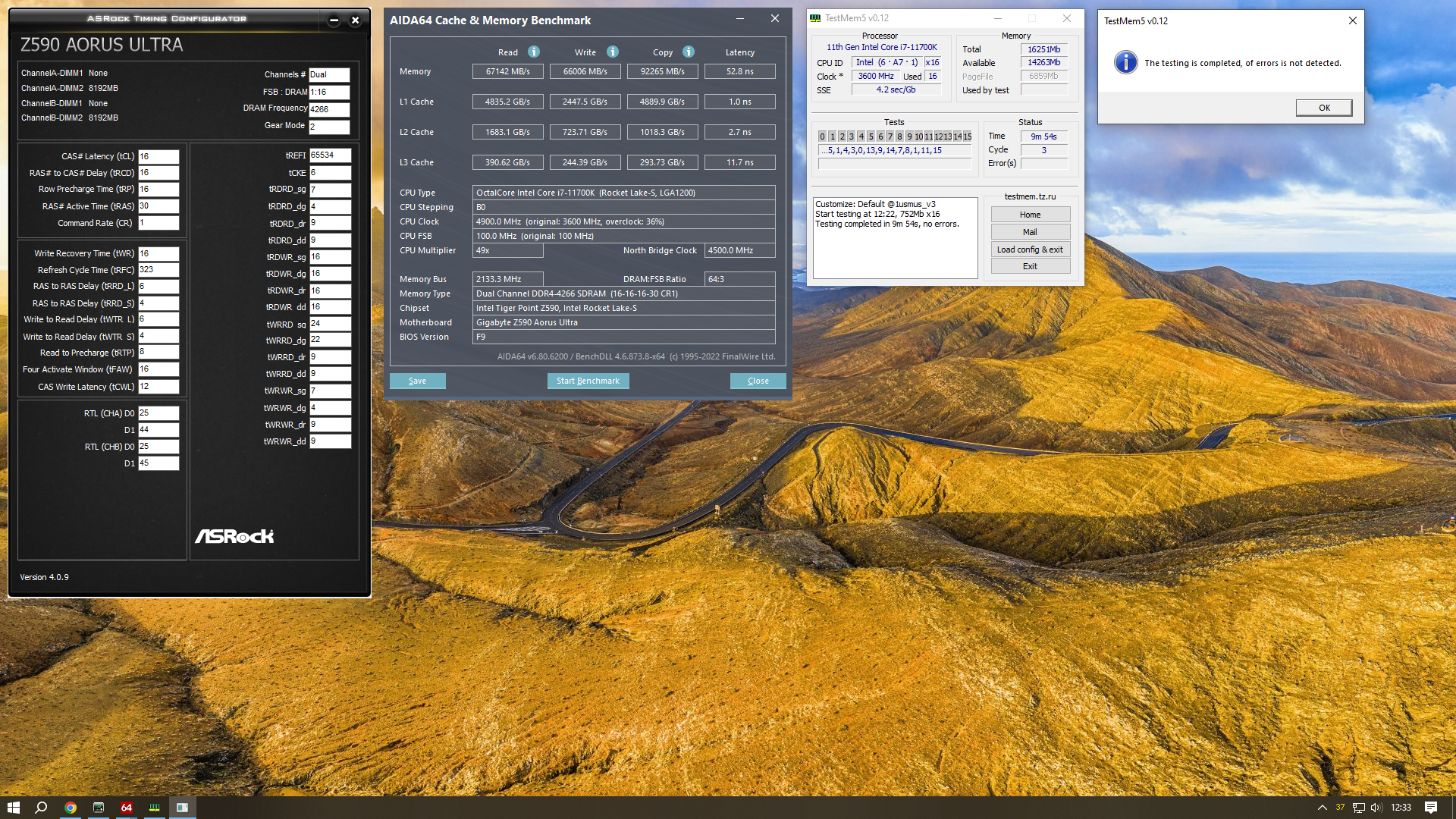Click the Refresh Cycle Time (tRFC) field

tap(158, 270)
